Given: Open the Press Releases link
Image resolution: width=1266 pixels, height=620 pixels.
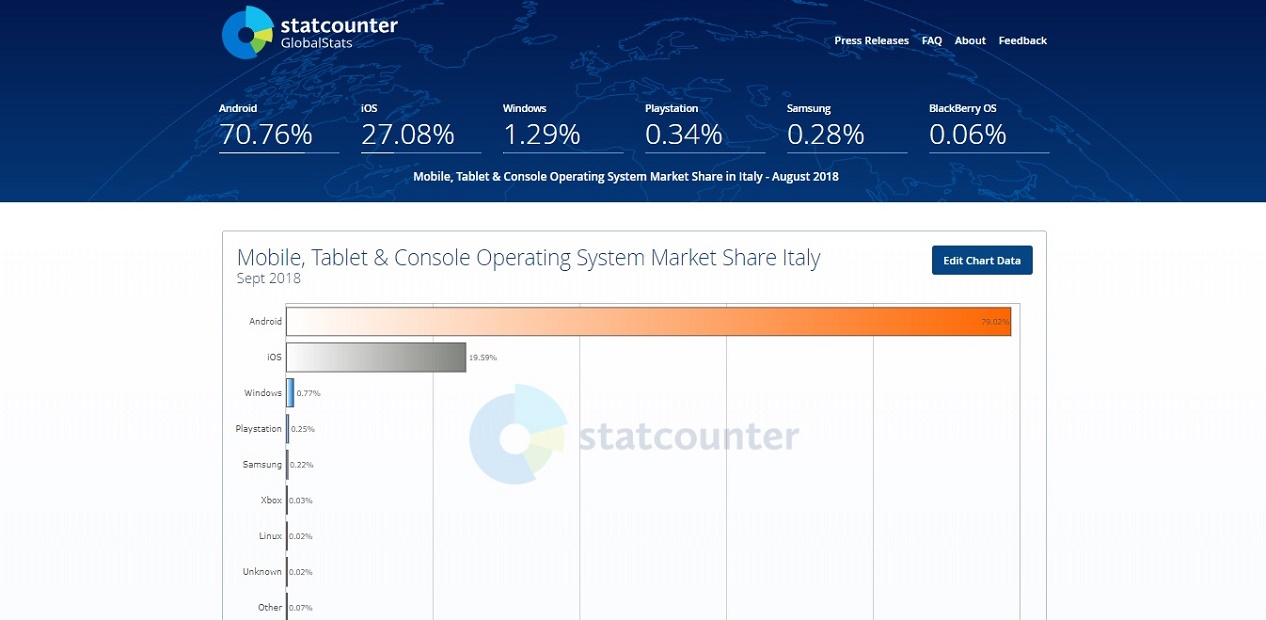Looking at the screenshot, I should coord(871,41).
